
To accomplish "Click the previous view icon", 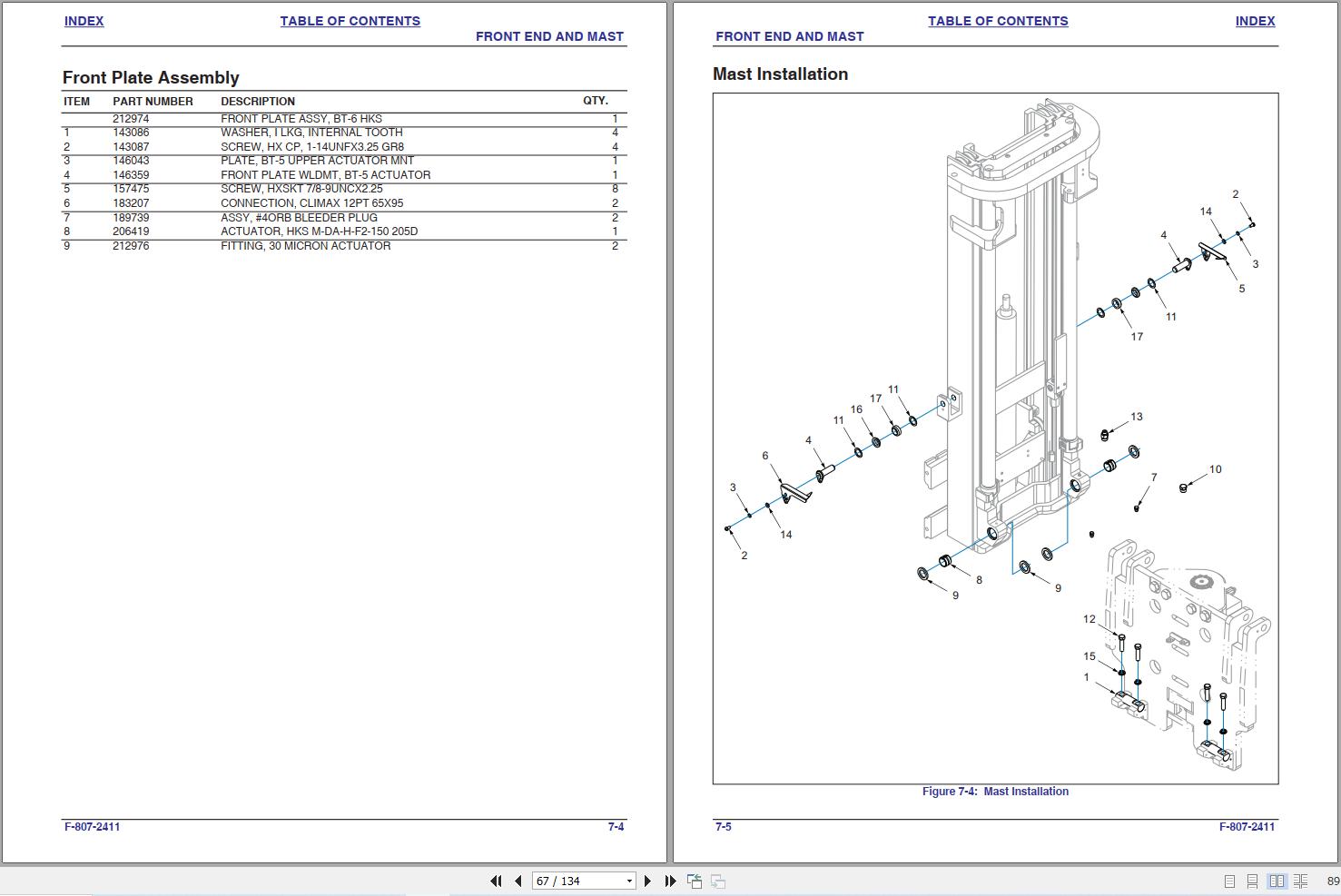I will [x=695, y=881].
